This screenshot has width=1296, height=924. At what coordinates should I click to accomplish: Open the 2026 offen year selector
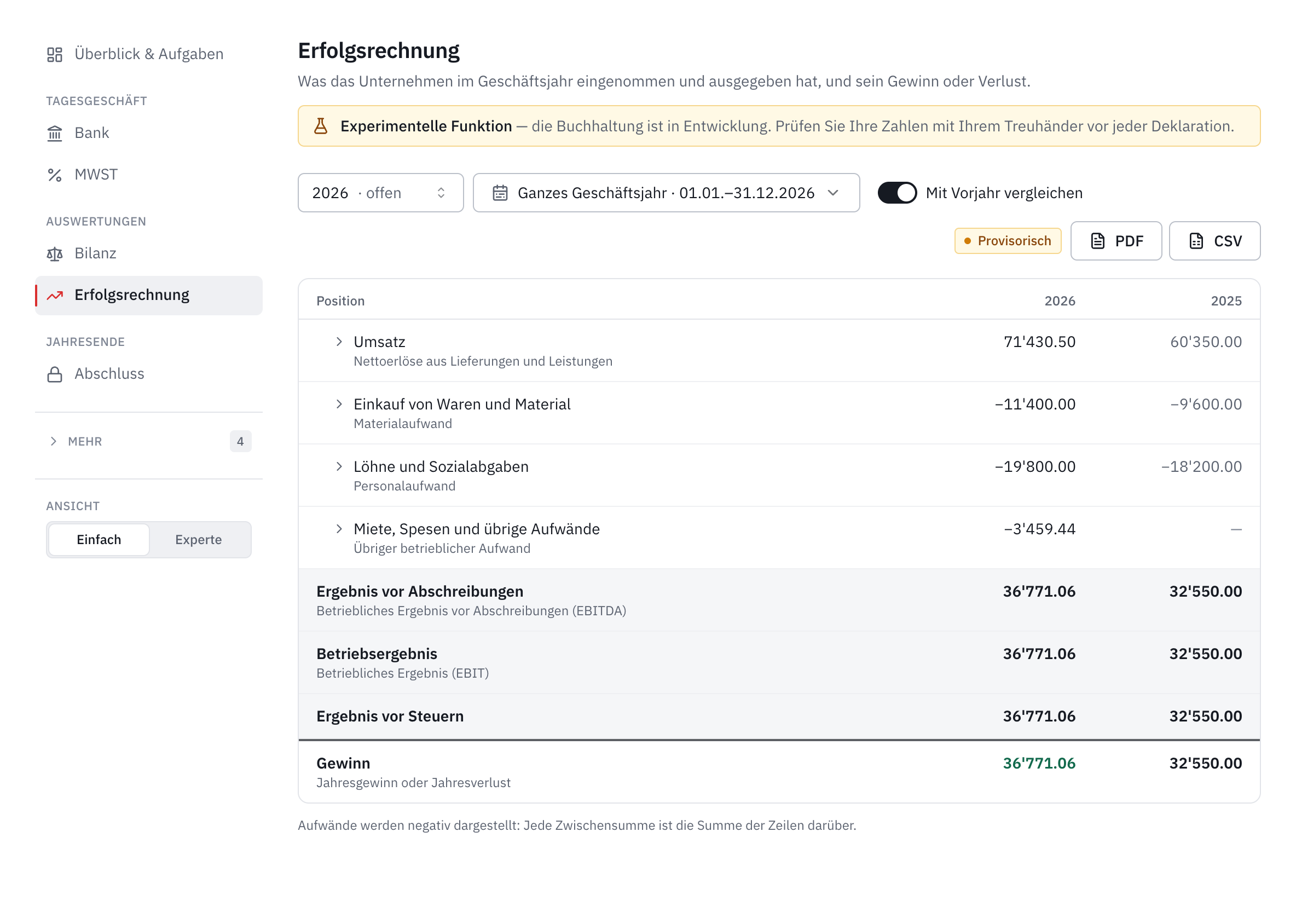(x=380, y=193)
